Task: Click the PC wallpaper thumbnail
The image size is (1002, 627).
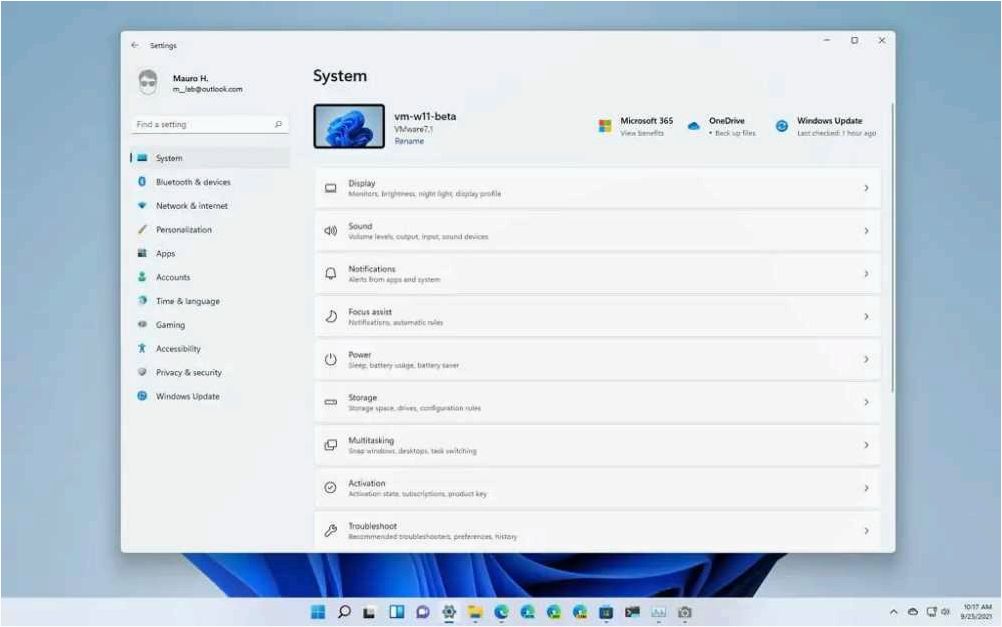Action: coord(349,126)
